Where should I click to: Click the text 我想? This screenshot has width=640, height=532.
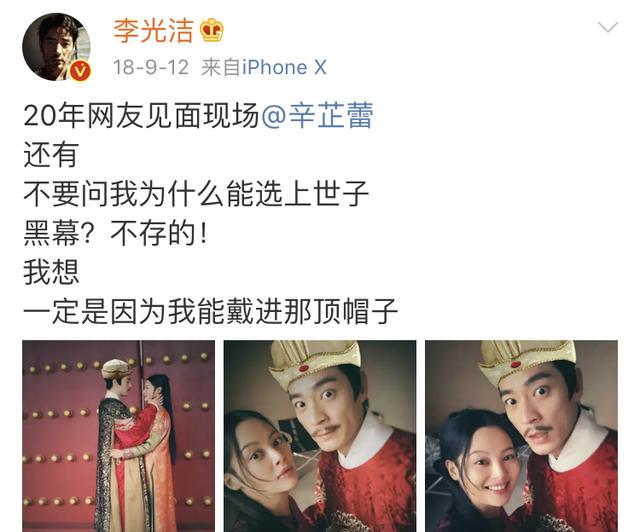point(51,272)
